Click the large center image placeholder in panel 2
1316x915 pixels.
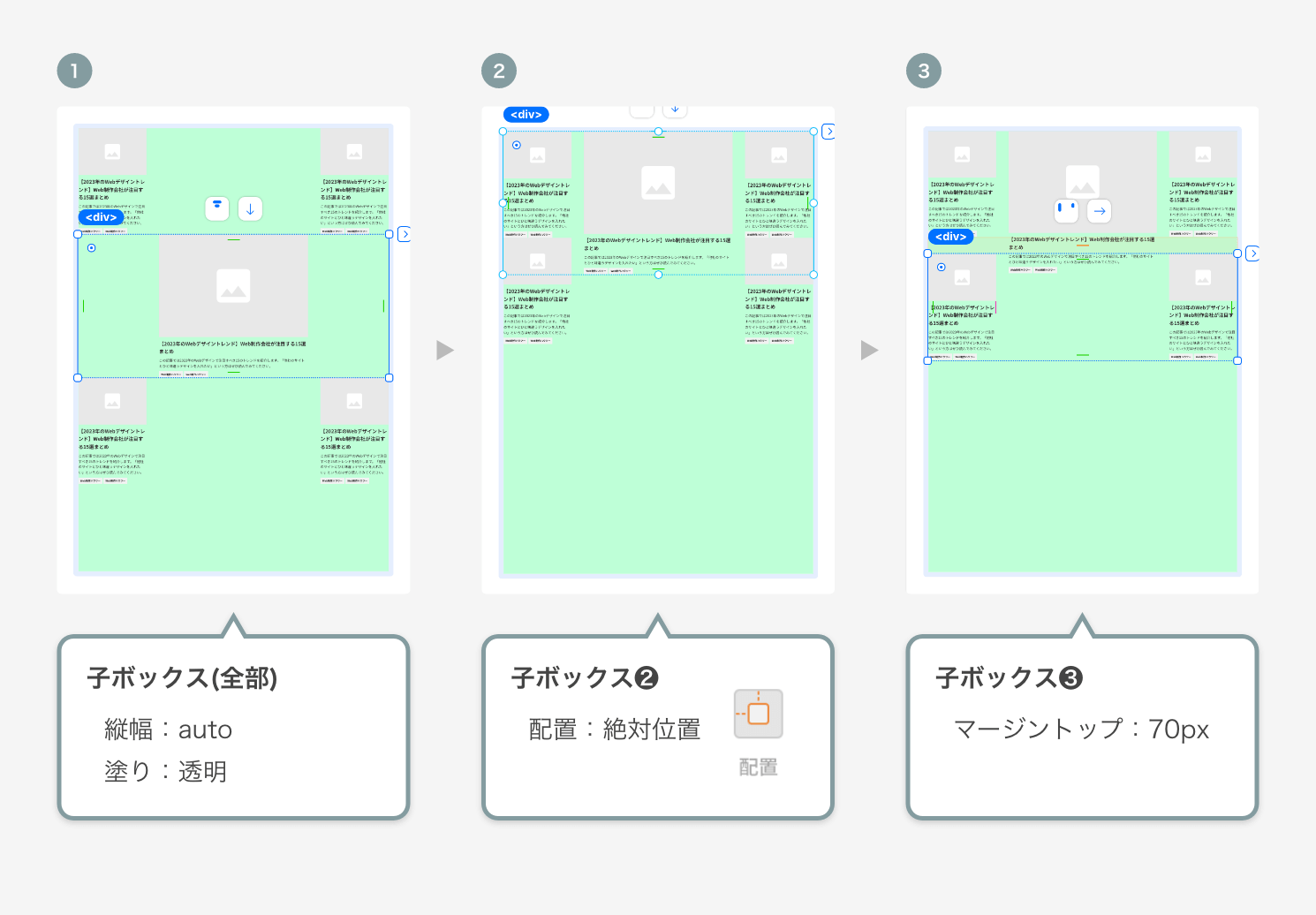tap(658, 183)
